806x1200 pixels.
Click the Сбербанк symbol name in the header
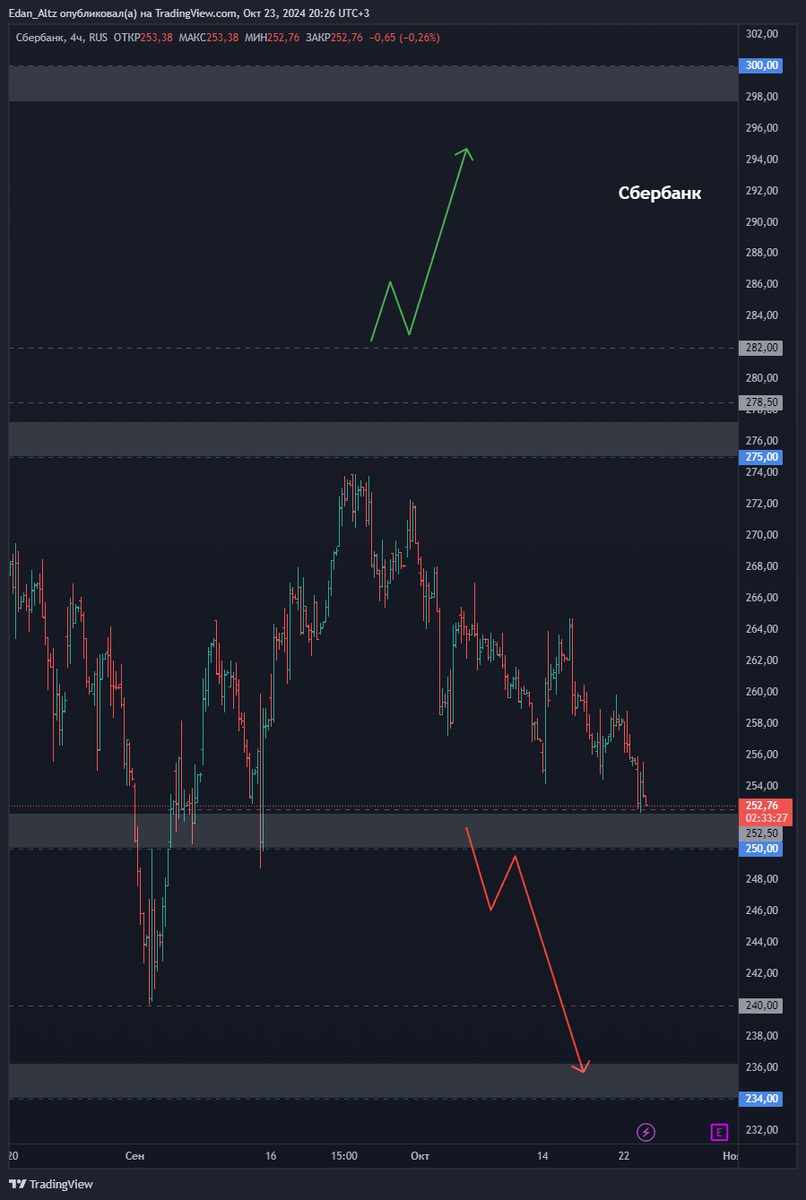pyautogui.click(x=40, y=37)
